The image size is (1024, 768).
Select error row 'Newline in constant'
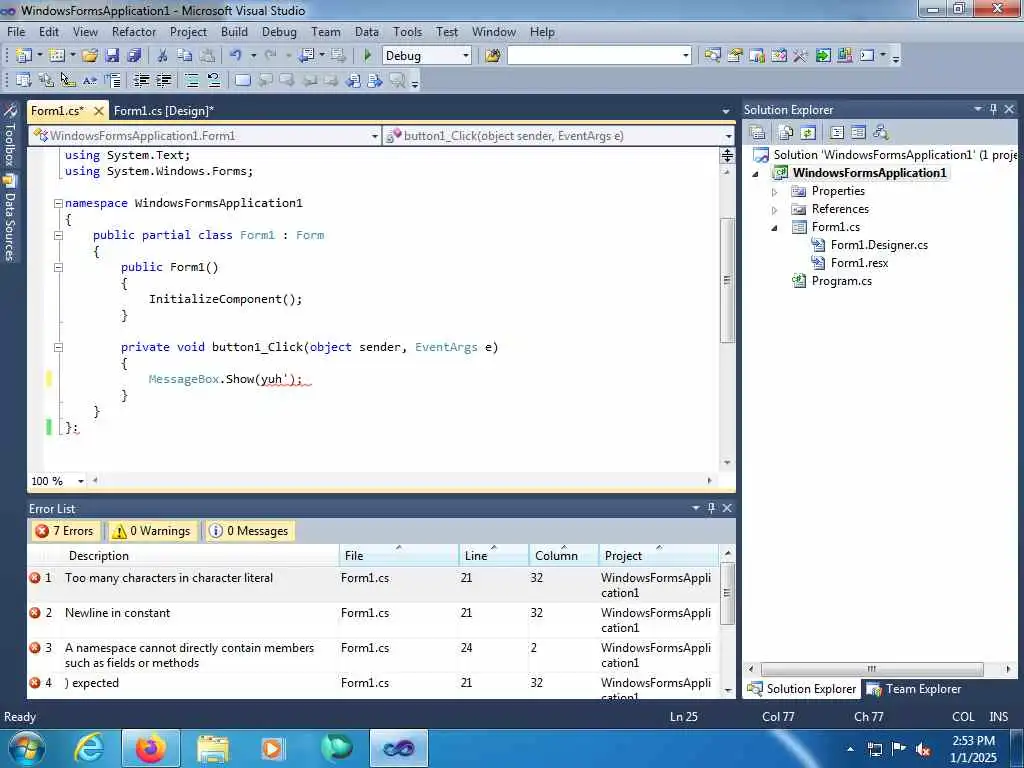(x=372, y=620)
